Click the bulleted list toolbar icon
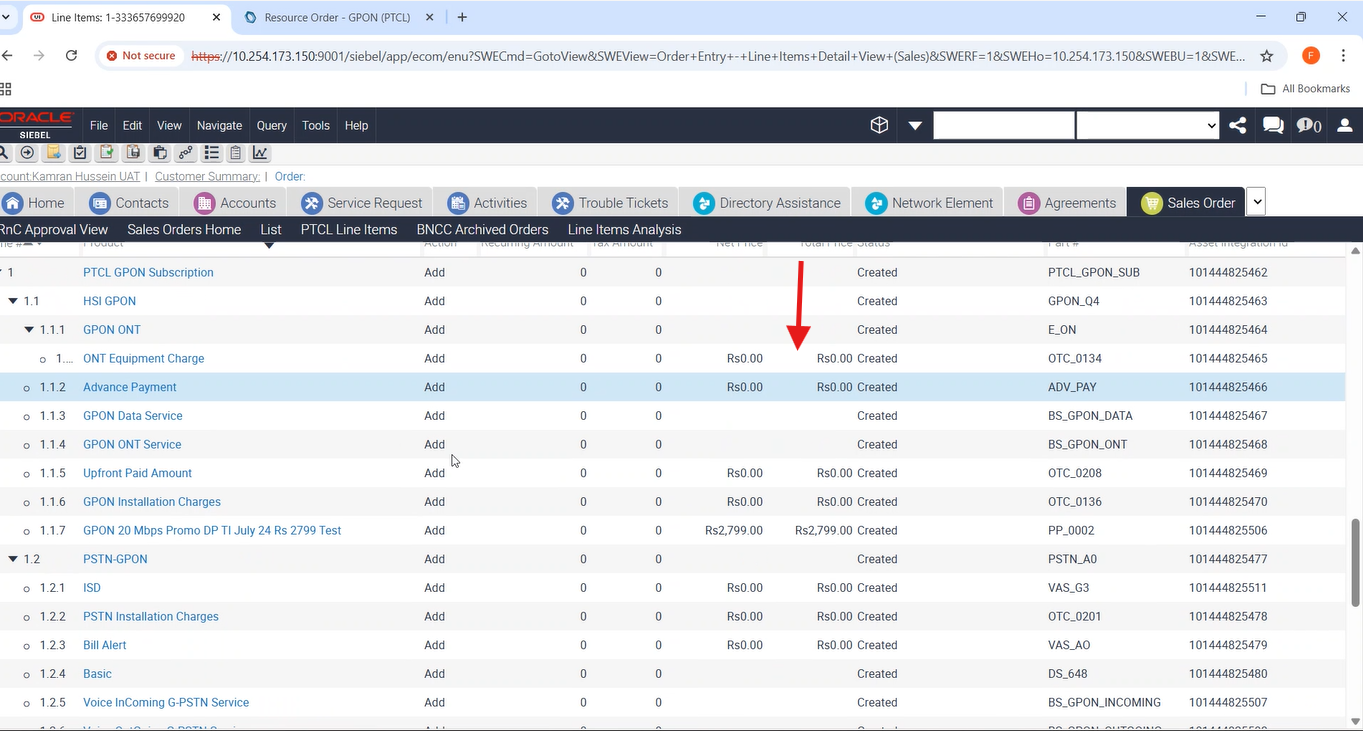Image resolution: width=1363 pixels, height=731 pixels. (211, 153)
